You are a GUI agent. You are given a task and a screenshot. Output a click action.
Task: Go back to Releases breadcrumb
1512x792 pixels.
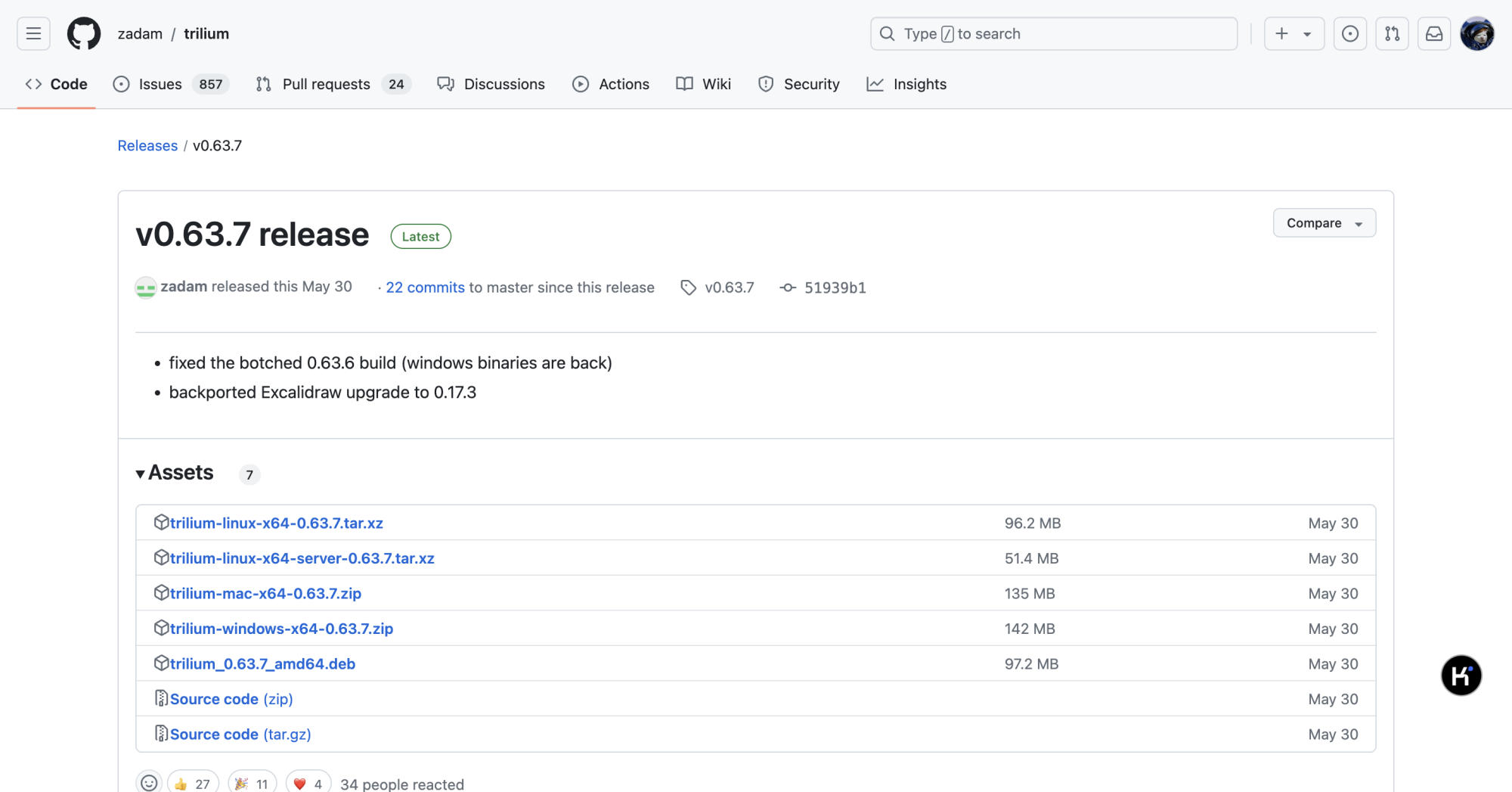point(147,145)
